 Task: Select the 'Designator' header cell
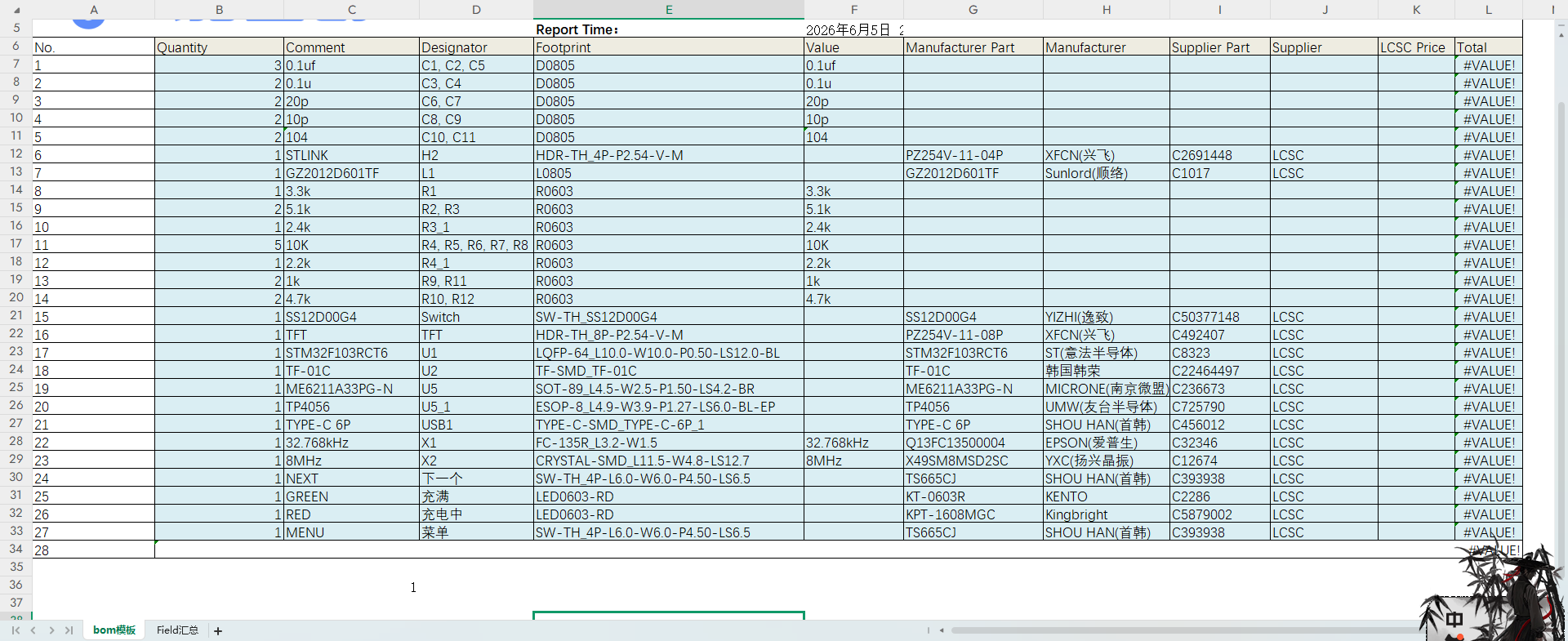coord(477,47)
